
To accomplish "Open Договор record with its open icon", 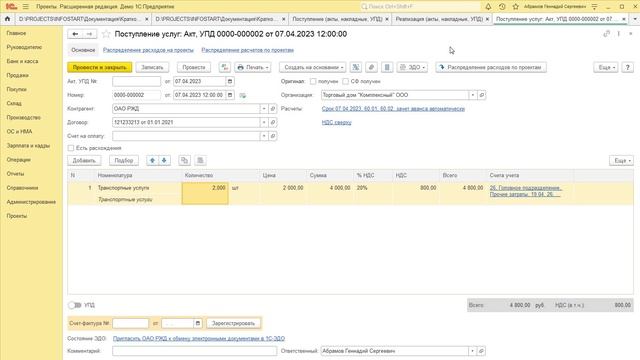I will pos(273,122).
